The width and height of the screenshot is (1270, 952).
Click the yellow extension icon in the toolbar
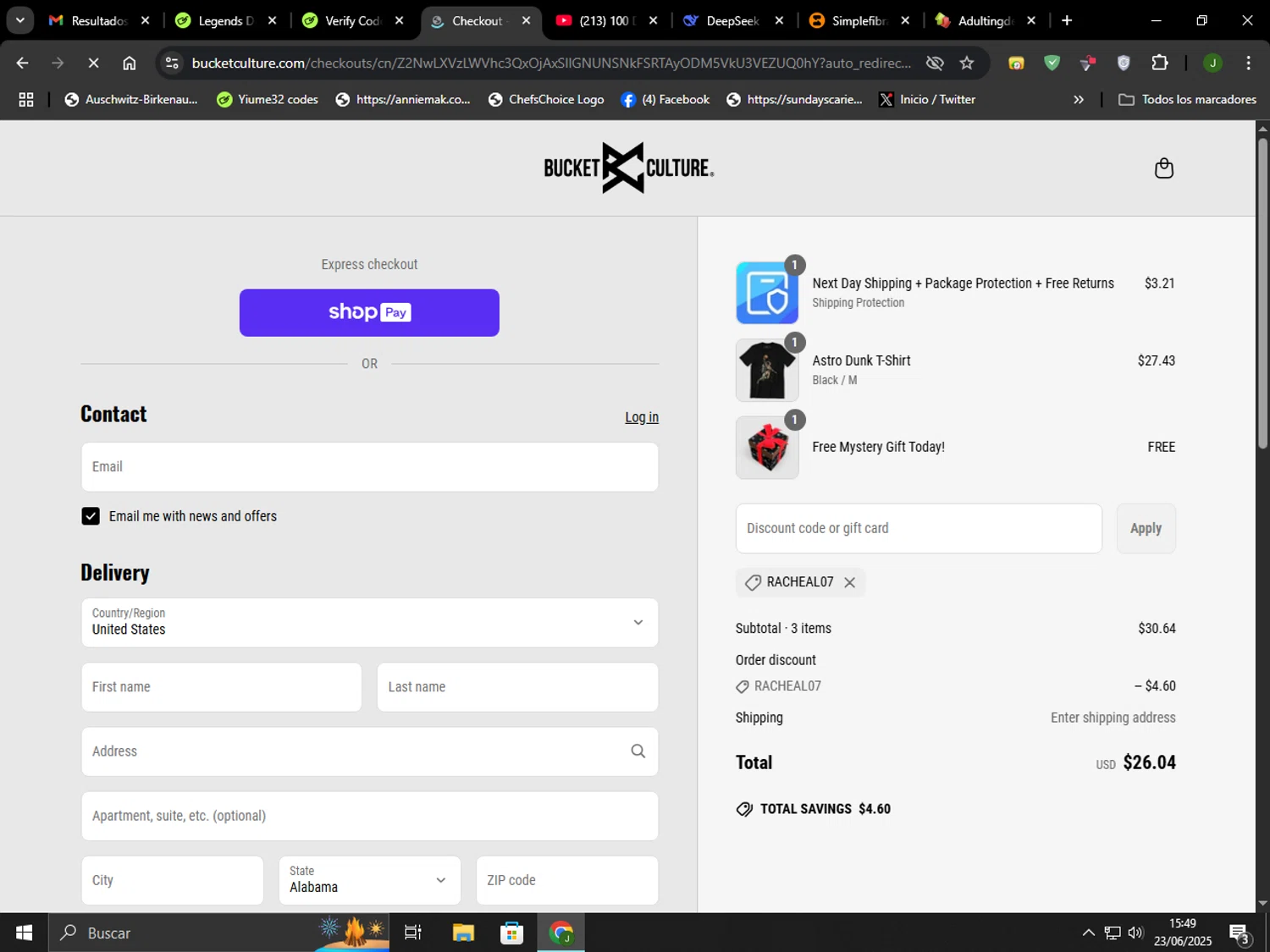(1016, 63)
